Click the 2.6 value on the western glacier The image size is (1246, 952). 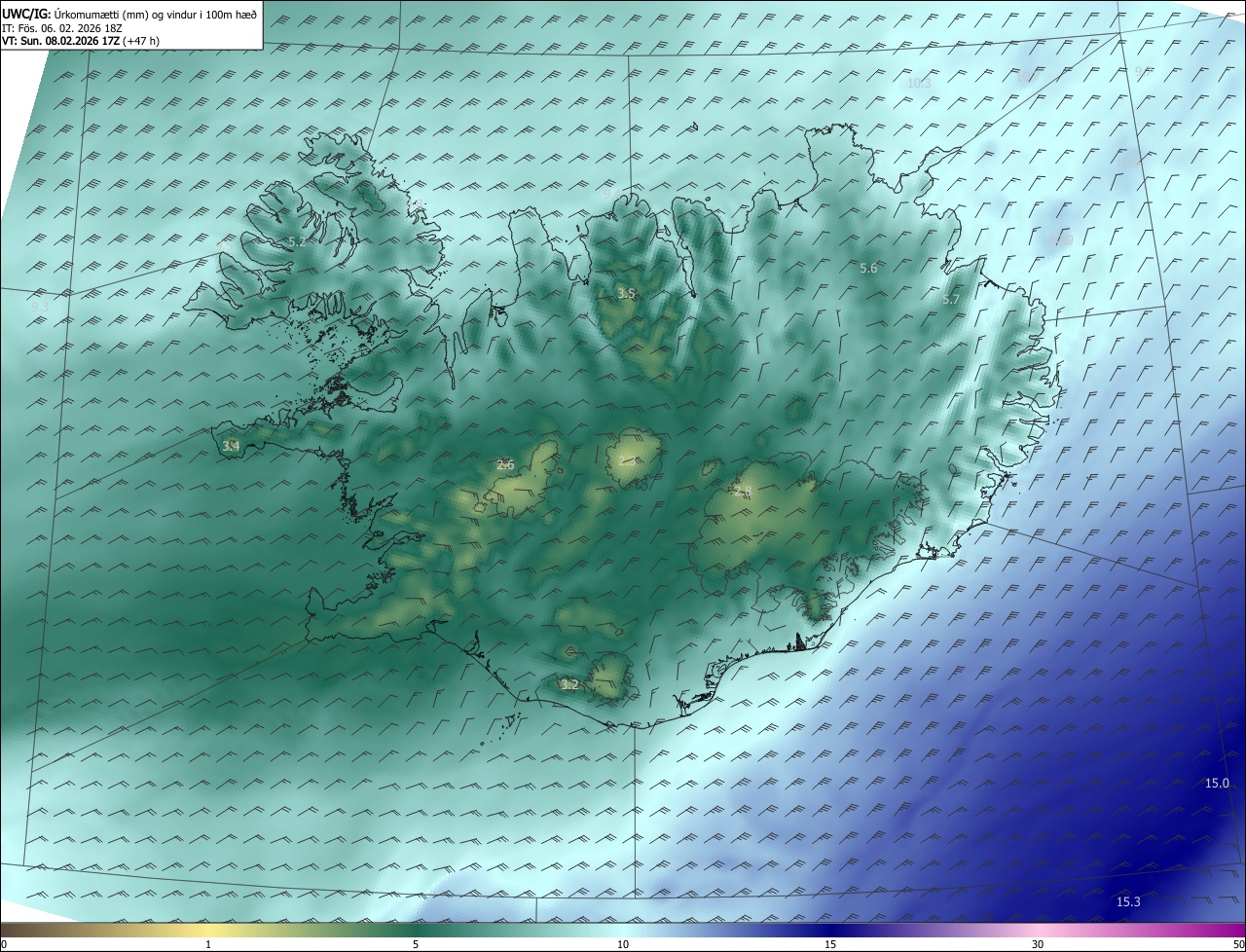(505, 464)
